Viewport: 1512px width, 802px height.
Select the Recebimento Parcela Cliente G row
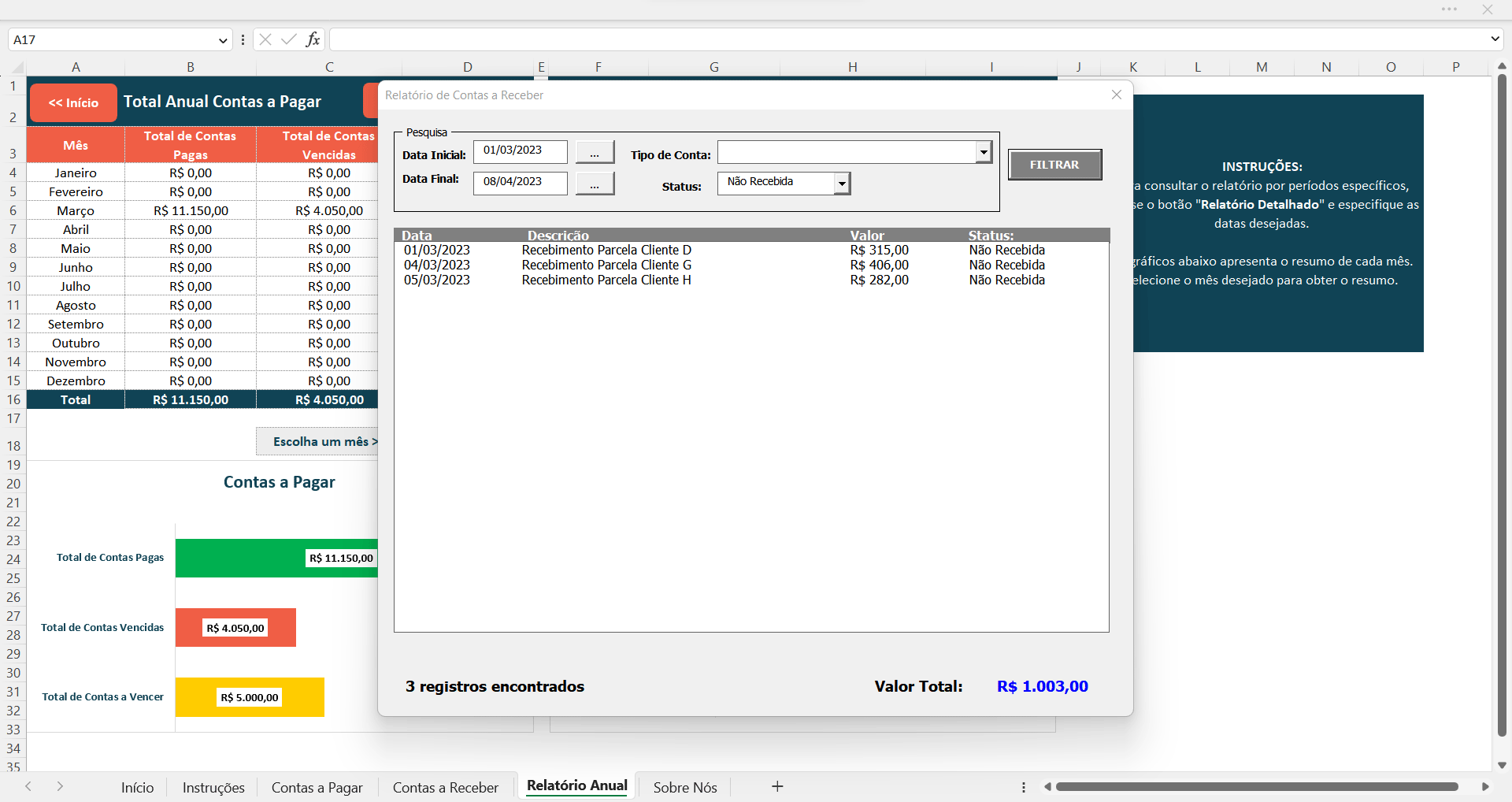point(751,265)
